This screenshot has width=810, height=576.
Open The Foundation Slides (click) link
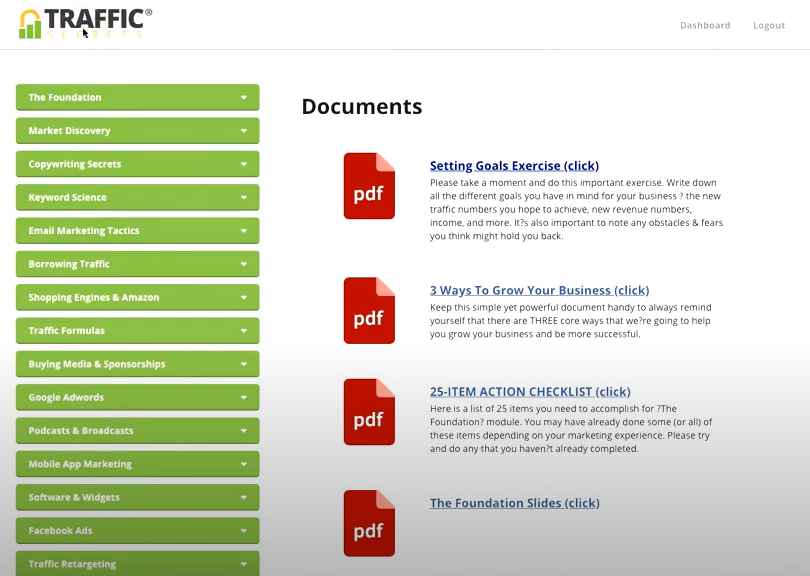coord(515,503)
